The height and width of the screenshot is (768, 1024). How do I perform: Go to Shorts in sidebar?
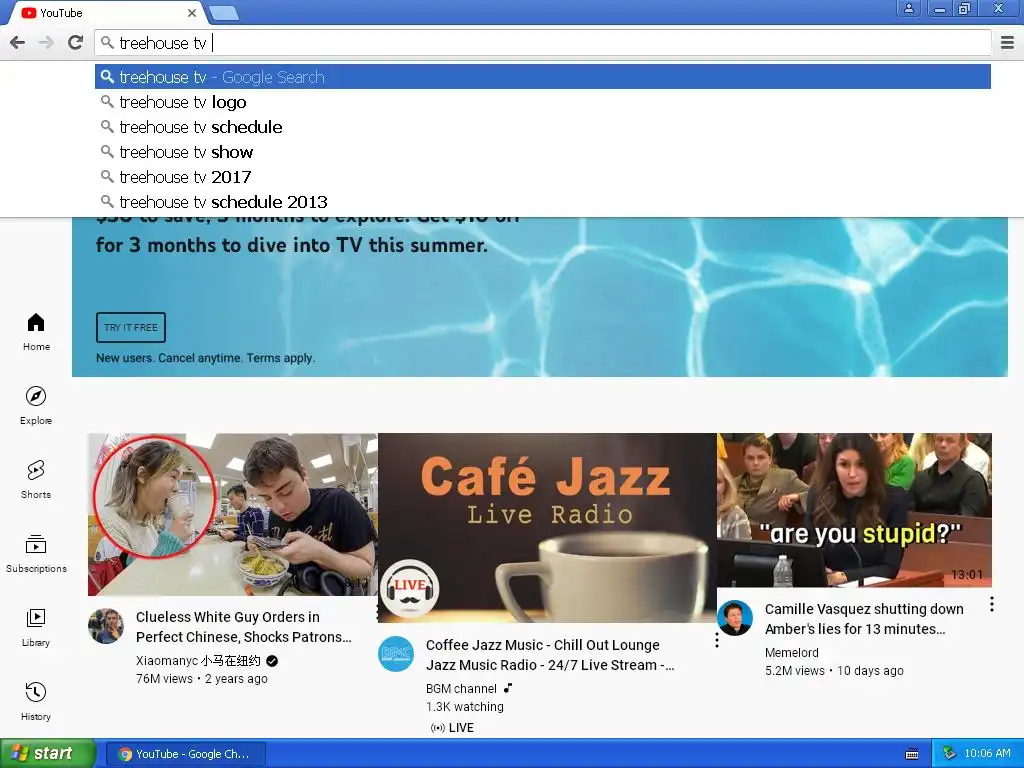pos(36,479)
